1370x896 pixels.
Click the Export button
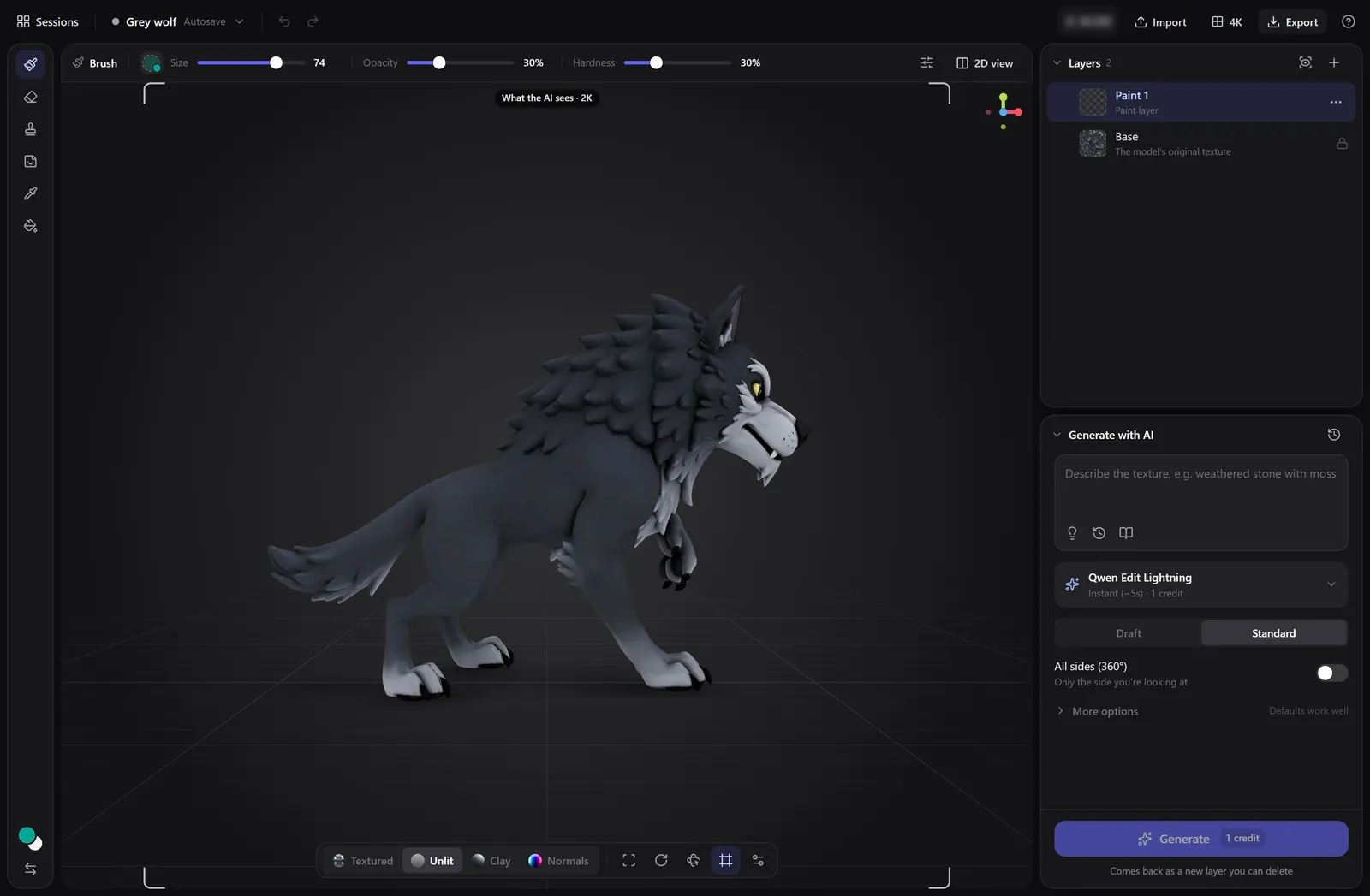click(x=1293, y=21)
